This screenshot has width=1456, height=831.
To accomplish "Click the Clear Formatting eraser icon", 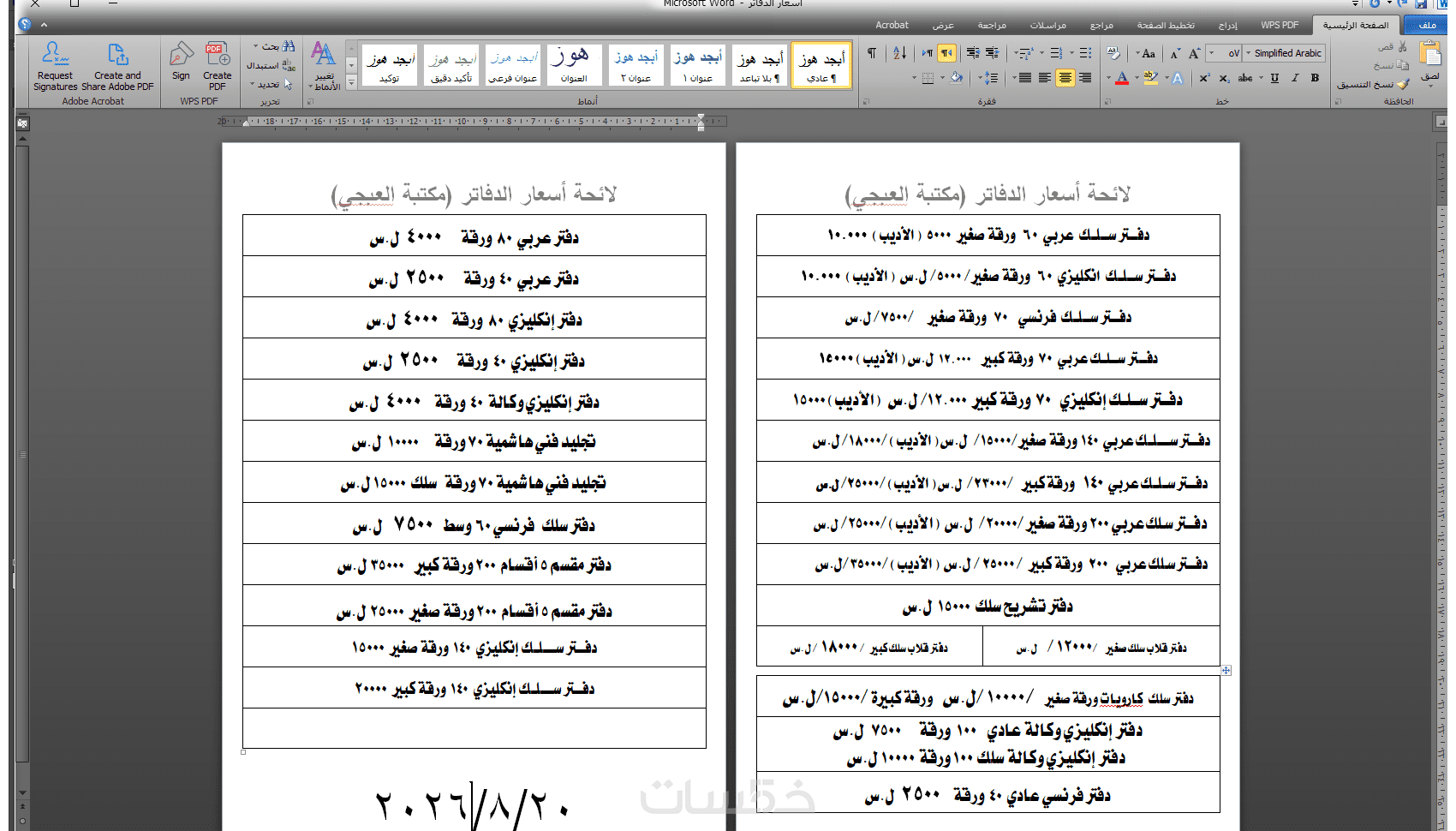I will click(x=1113, y=53).
